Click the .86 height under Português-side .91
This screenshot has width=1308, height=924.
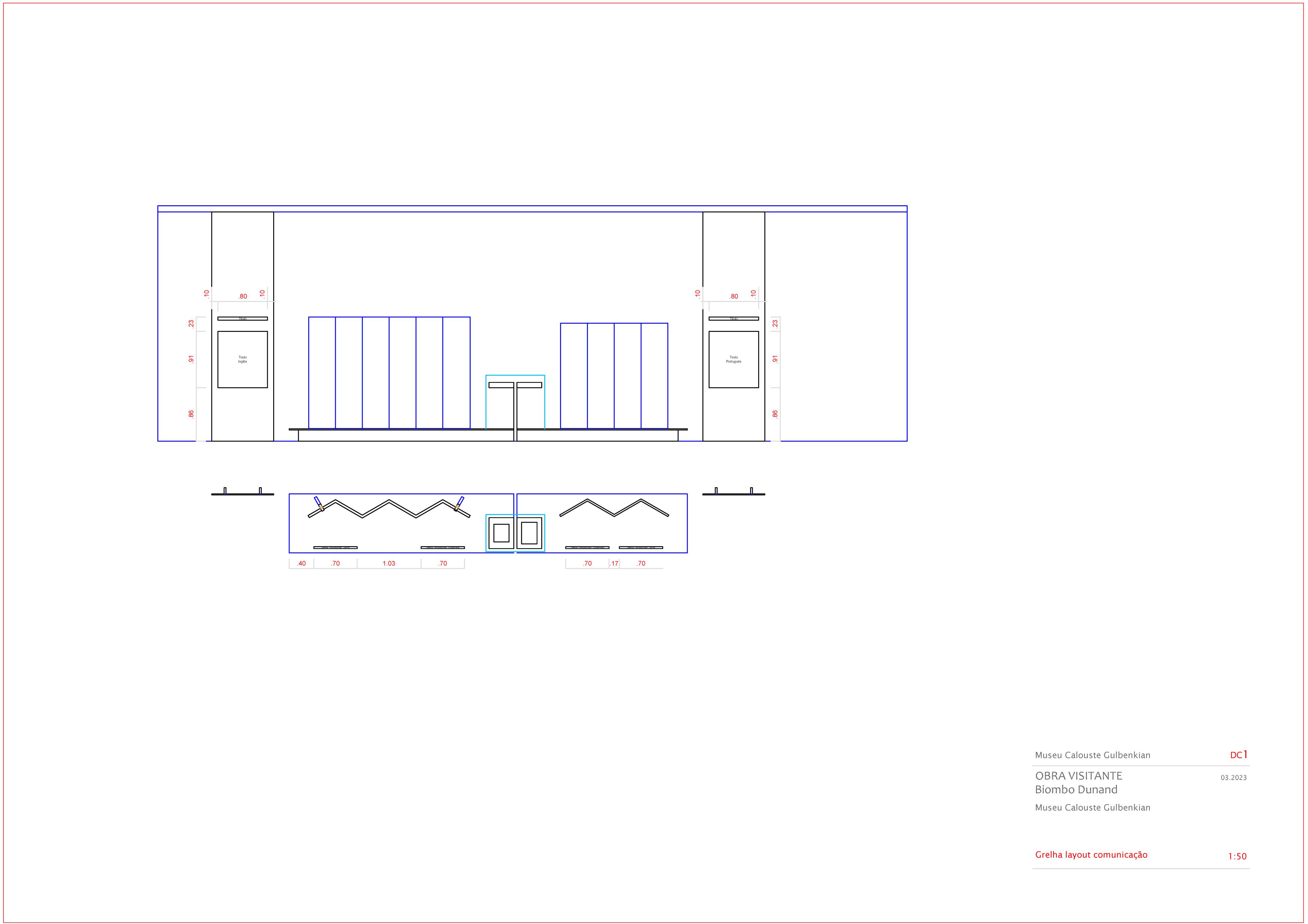pyautogui.click(x=775, y=414)
